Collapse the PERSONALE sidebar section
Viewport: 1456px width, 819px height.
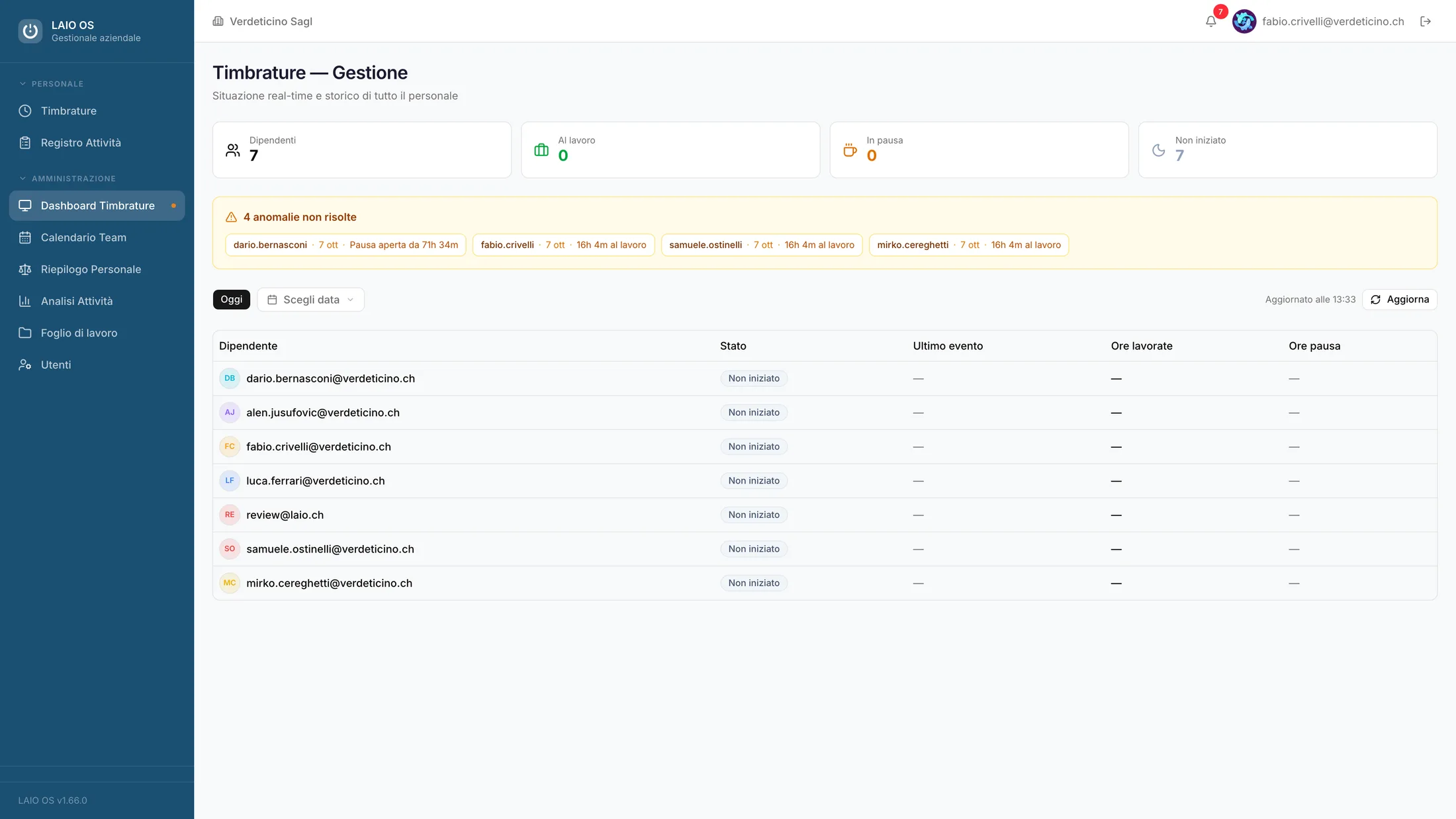pyautogui.click(x=51, y=84)
